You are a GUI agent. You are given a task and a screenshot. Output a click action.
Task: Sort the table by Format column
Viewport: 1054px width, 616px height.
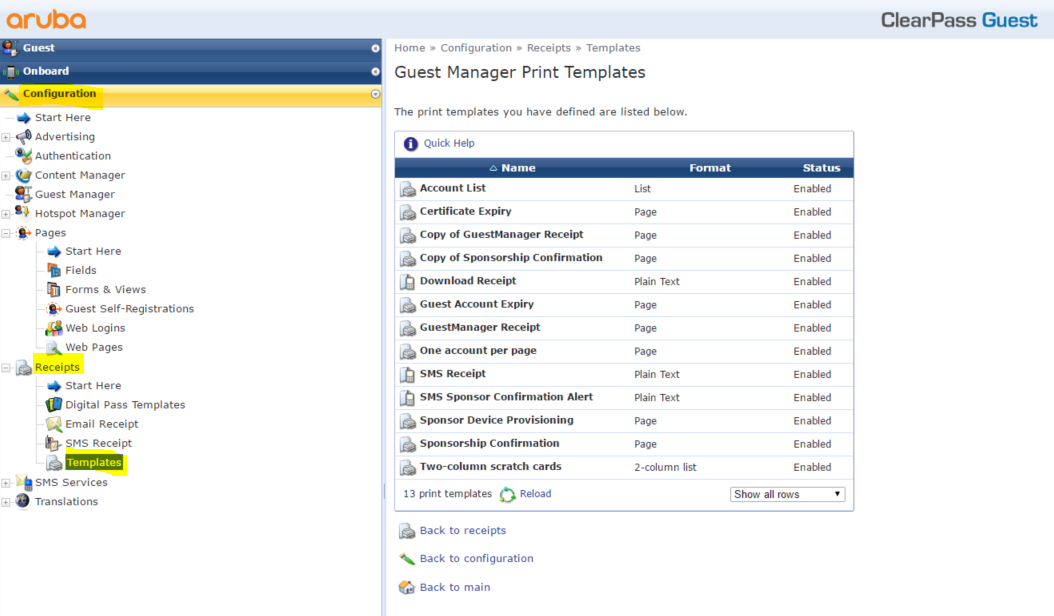(710, 168)
